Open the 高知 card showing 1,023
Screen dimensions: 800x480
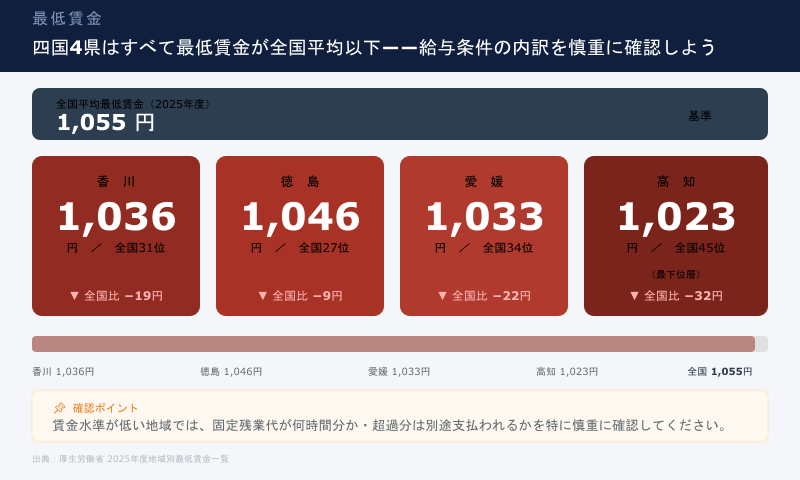point(676,236)
